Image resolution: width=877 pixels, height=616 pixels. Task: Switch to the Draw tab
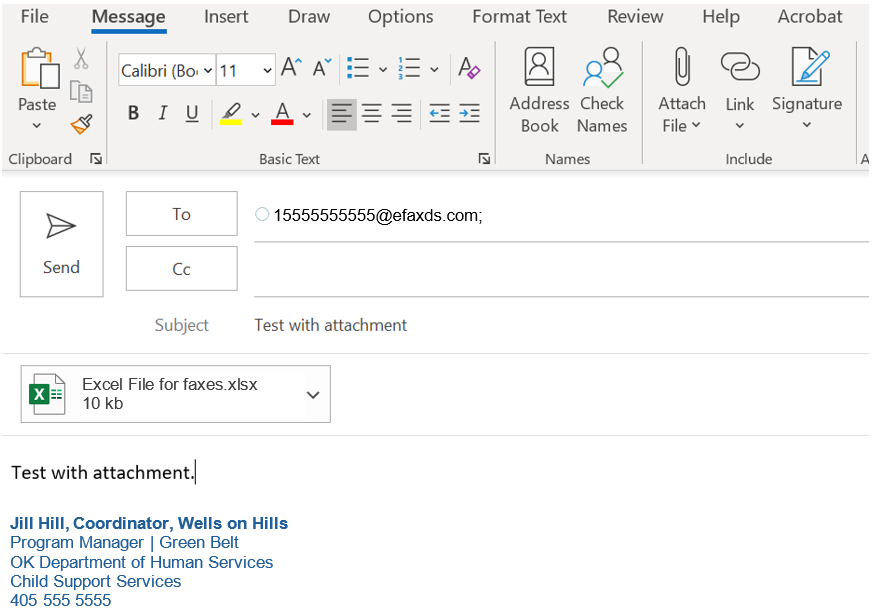pos(309,16)
